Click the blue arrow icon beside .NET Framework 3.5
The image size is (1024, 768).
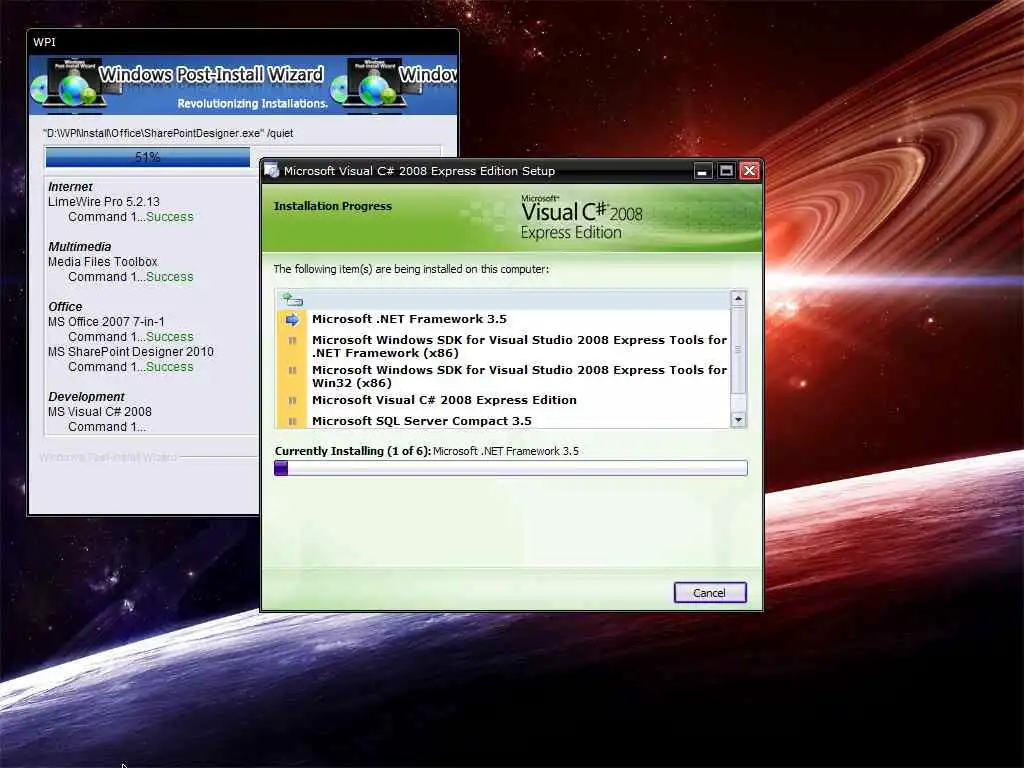pyautogui.click(x=292, y=319)
